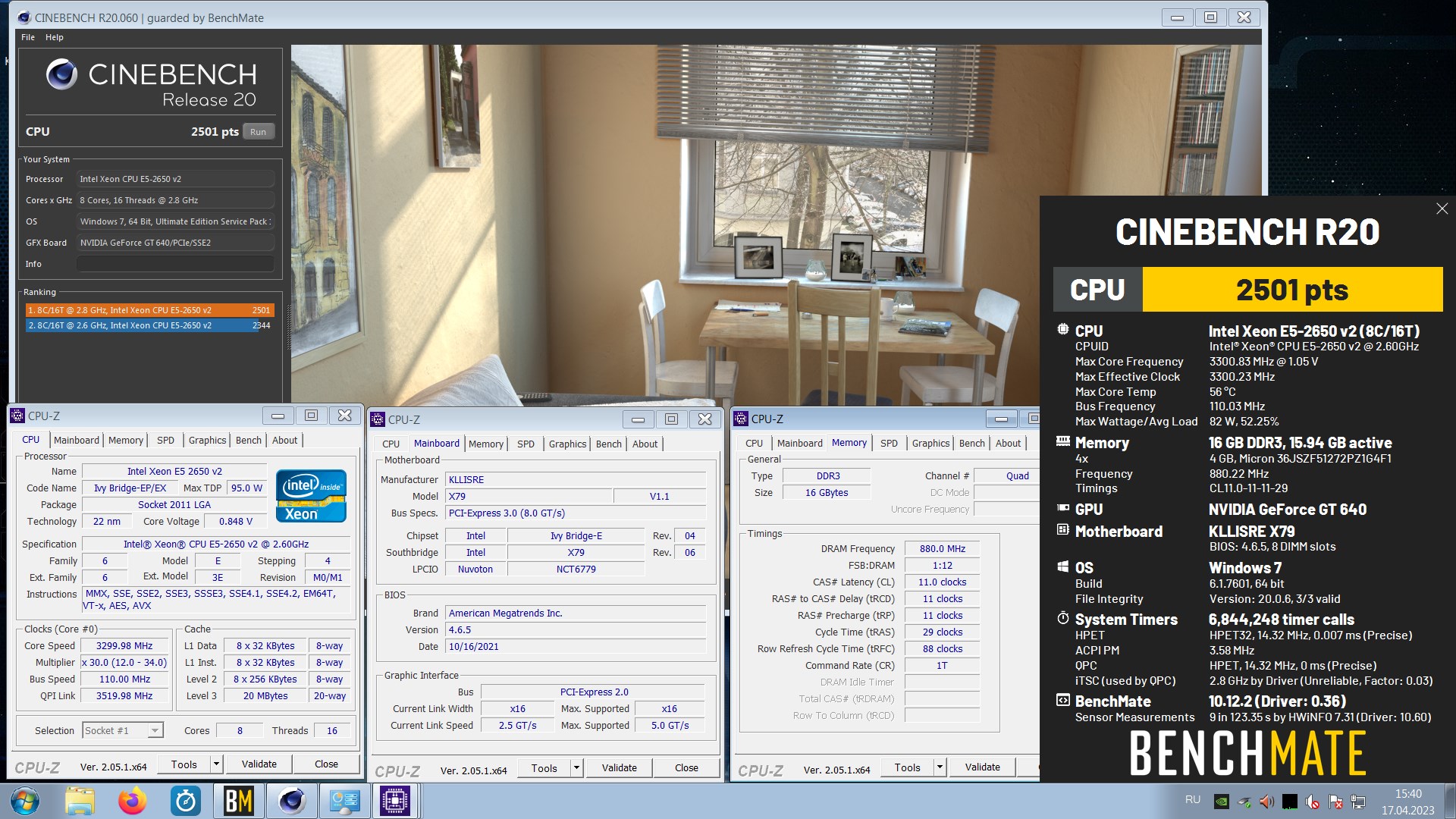Open Mainboard tab in right CPU-Z

[799, 443]
